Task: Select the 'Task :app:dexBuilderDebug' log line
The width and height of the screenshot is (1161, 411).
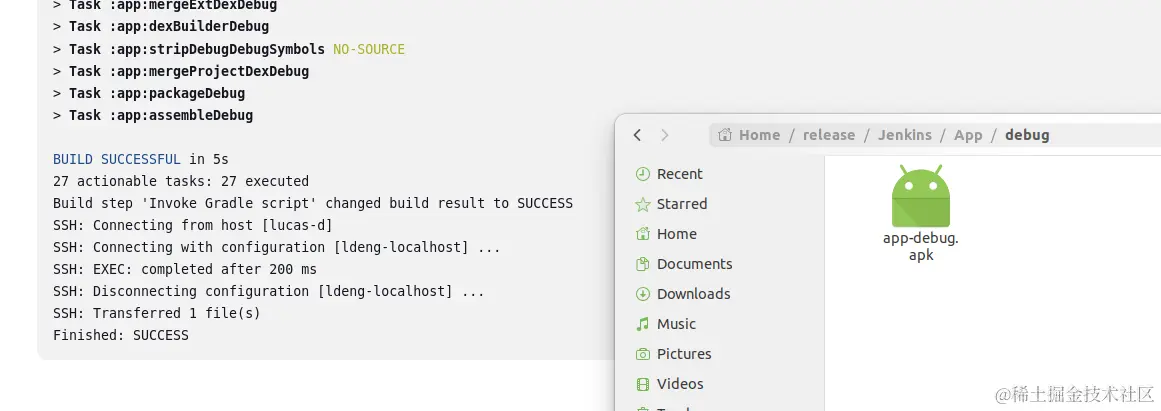Action: (161, 27)
